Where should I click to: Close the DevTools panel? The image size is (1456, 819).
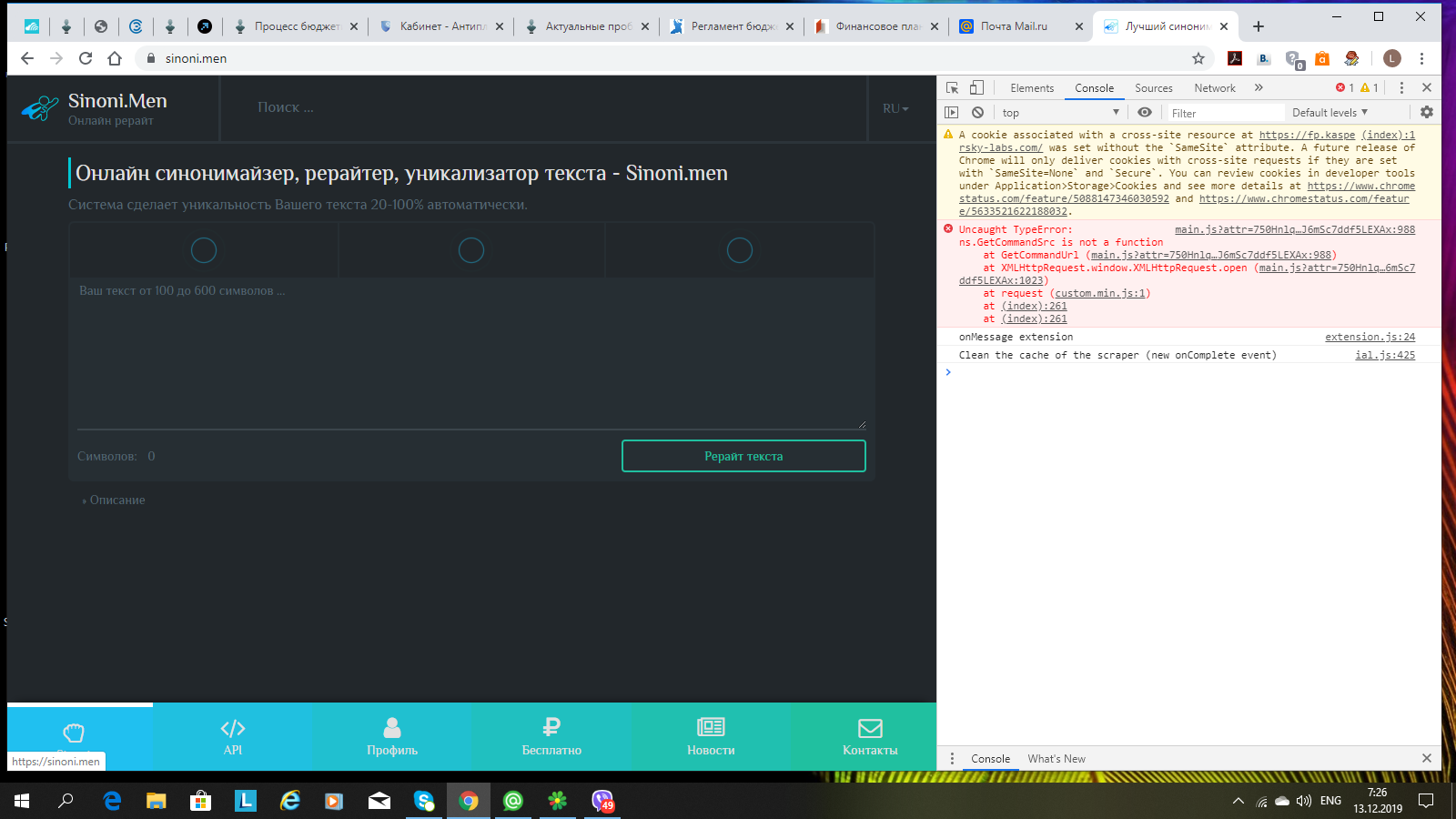1426,87
